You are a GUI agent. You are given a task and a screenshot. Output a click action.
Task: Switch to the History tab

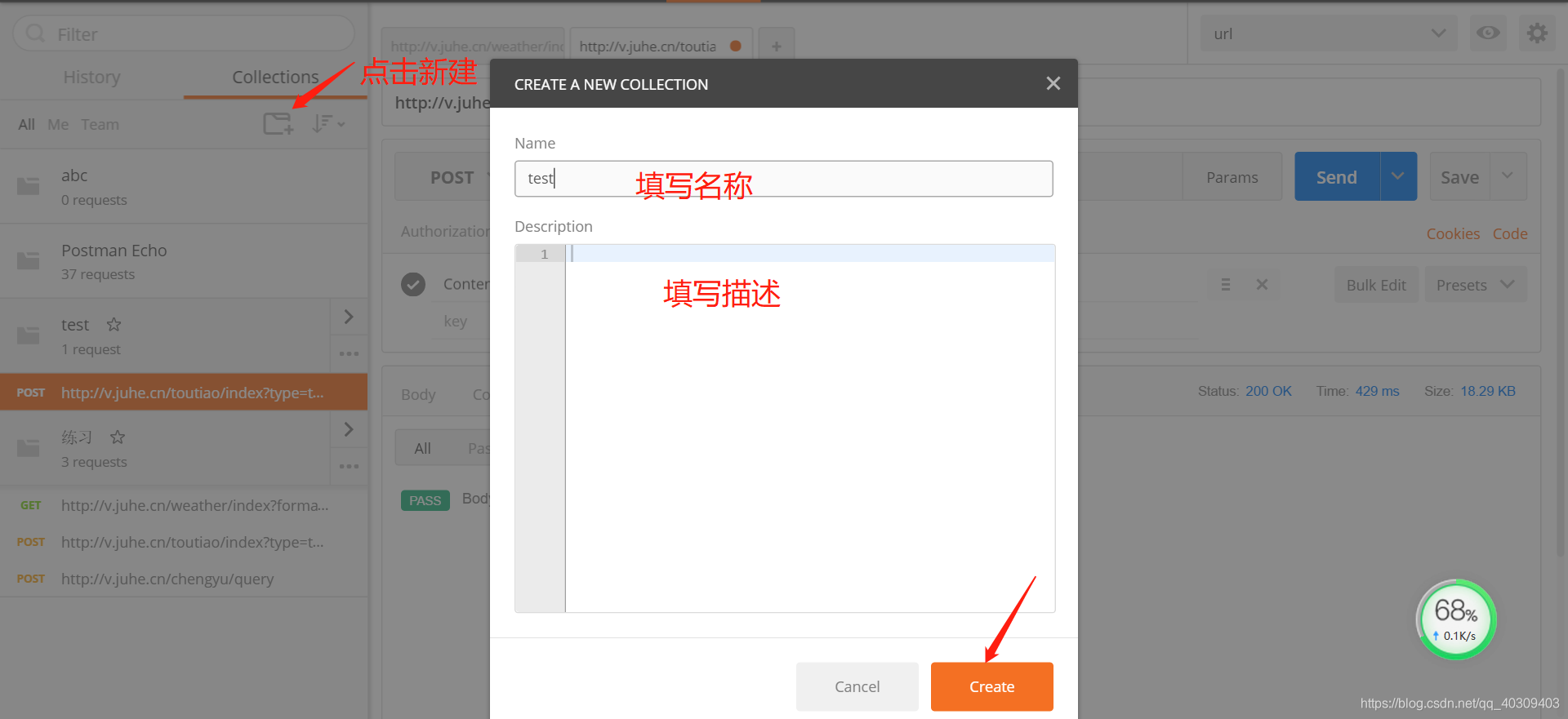click(91, 78)
